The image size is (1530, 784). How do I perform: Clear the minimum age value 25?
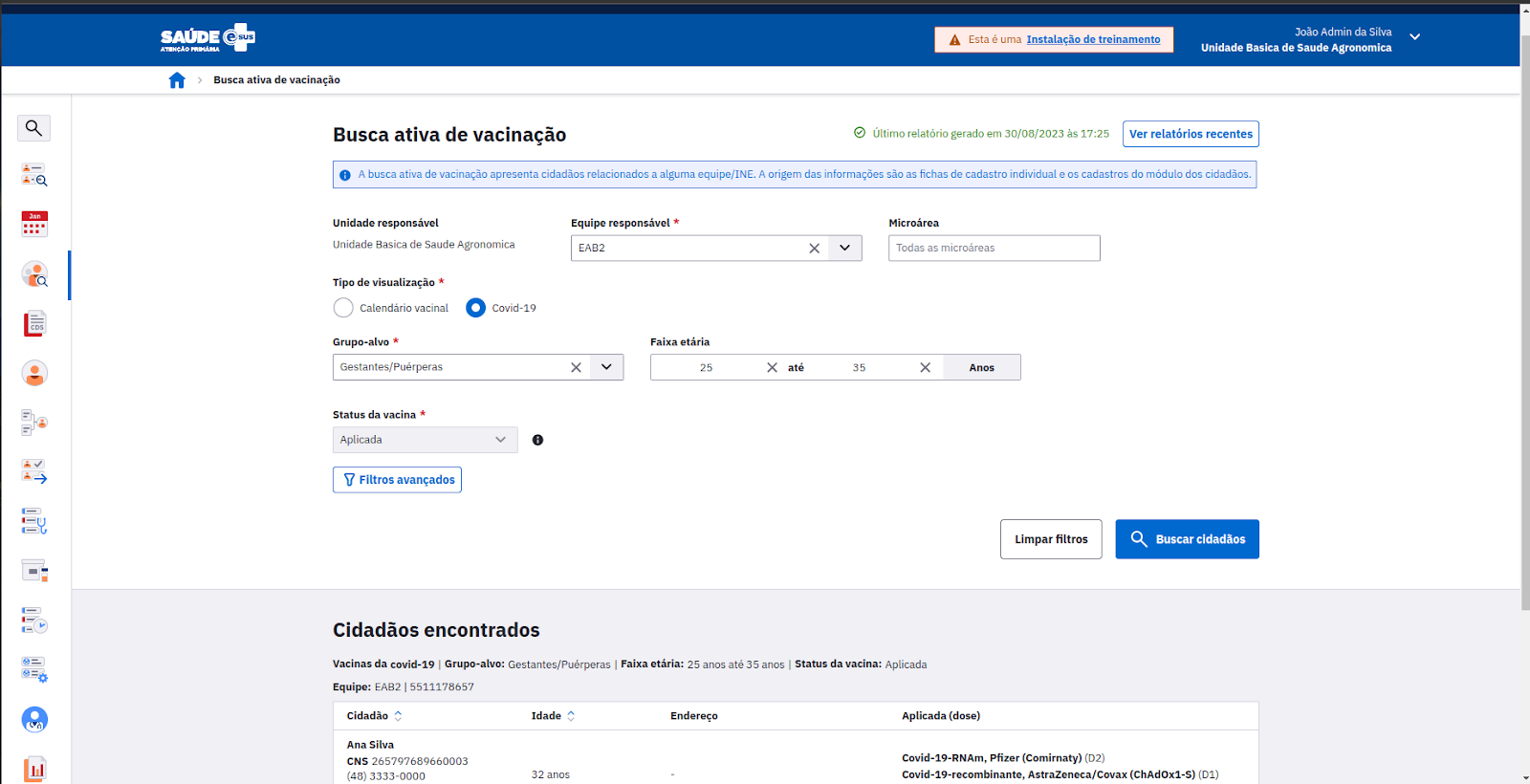pos(772,367)
